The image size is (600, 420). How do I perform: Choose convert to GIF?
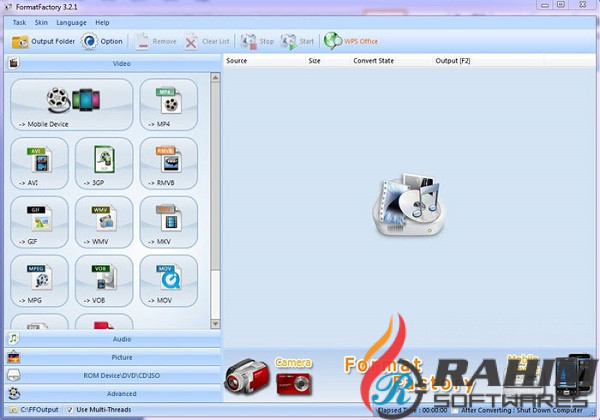tap(39, 222)
